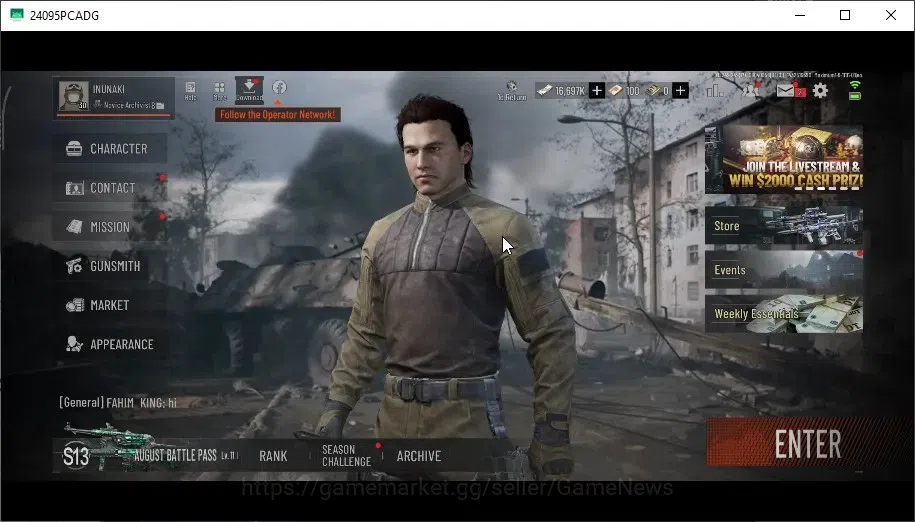Click the MISSION document icon
The width and height of the screenshot is (915, 522).
coord(74,226)
